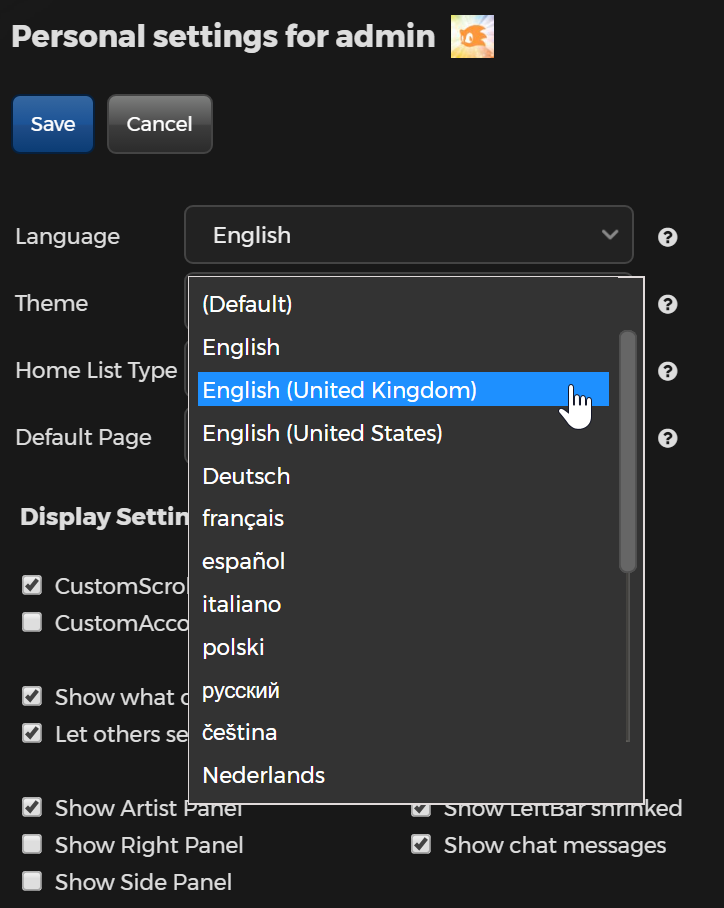Click the Language dropdown chevron arrow
The image size is (724, 908).
click(x=610, y=235)
